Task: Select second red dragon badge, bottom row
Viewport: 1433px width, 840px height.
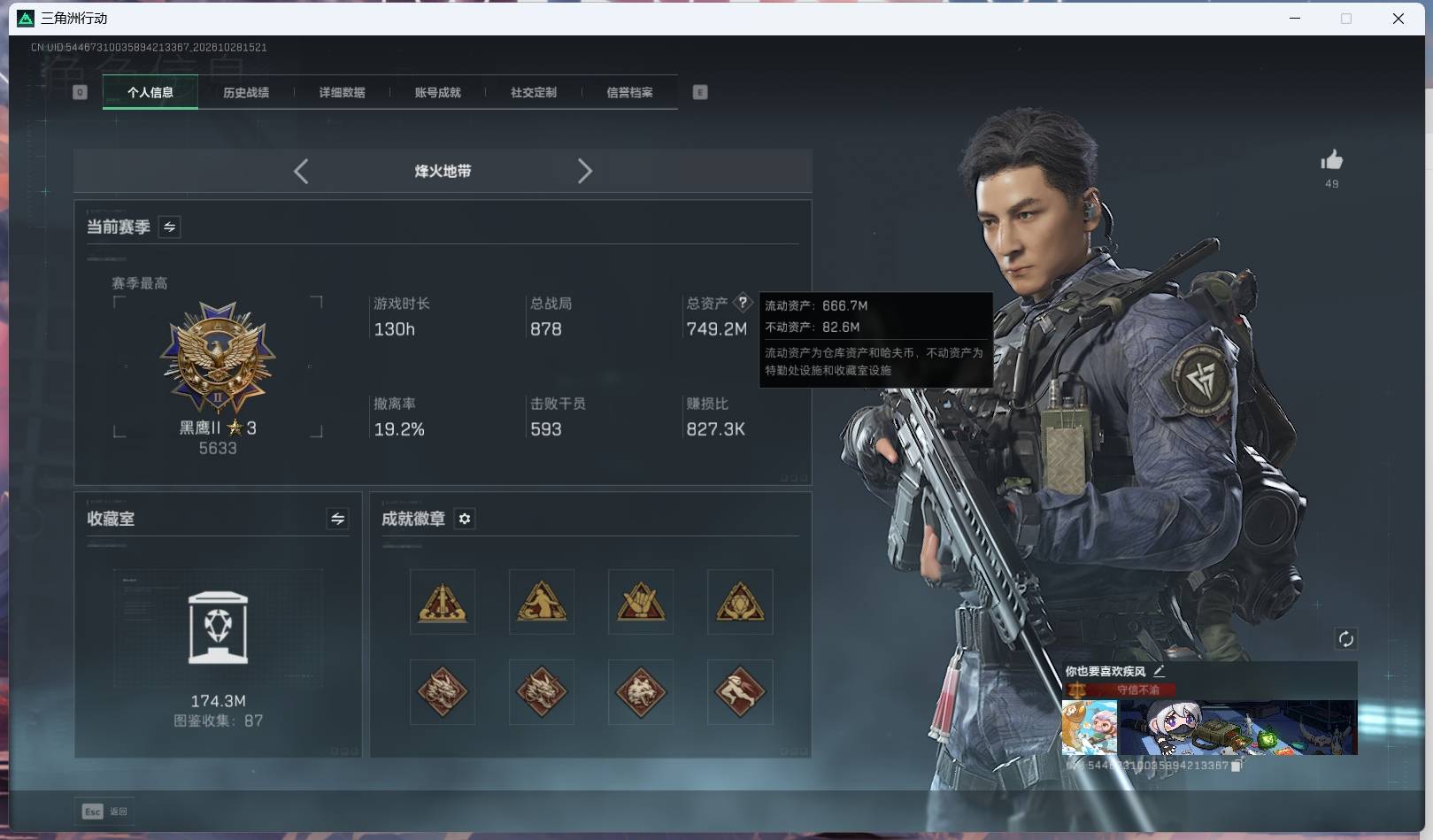Action: tap(542, 692)
